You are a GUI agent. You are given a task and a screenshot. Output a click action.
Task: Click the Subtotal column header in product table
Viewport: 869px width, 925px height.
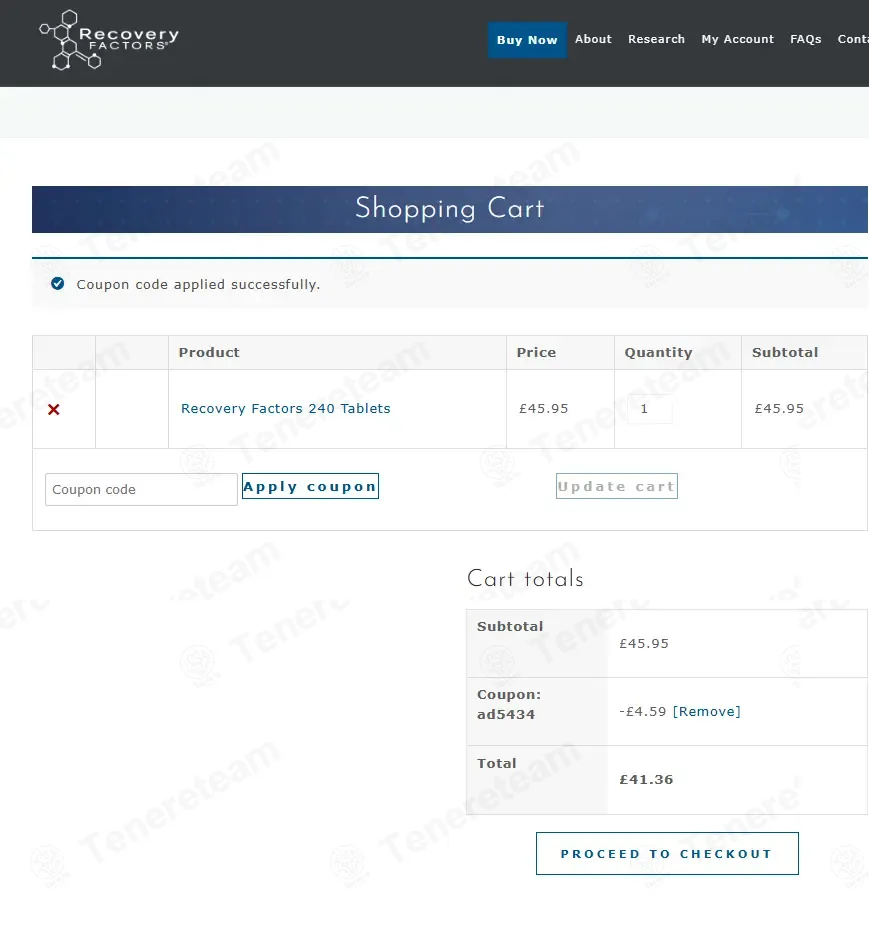(x=785, y=352)
